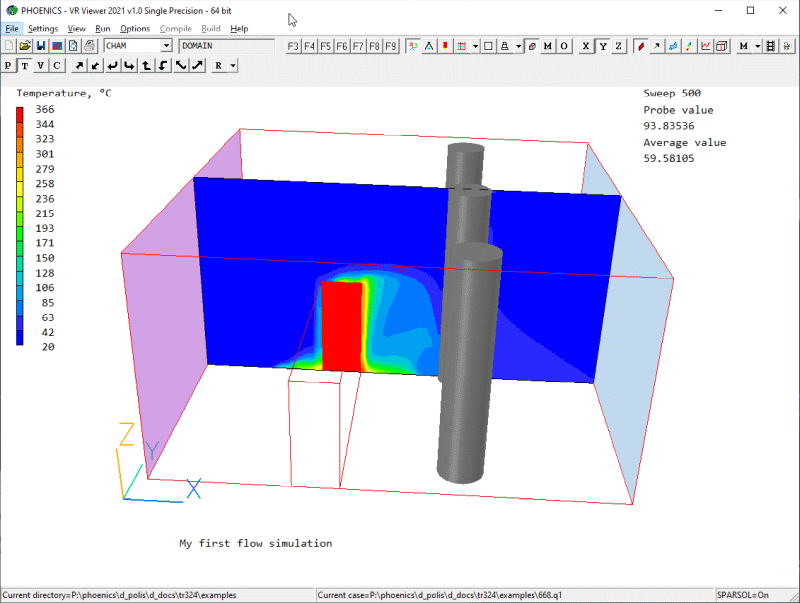Open the Settings menu
The image size is (800, 603).
coord(43,29)
